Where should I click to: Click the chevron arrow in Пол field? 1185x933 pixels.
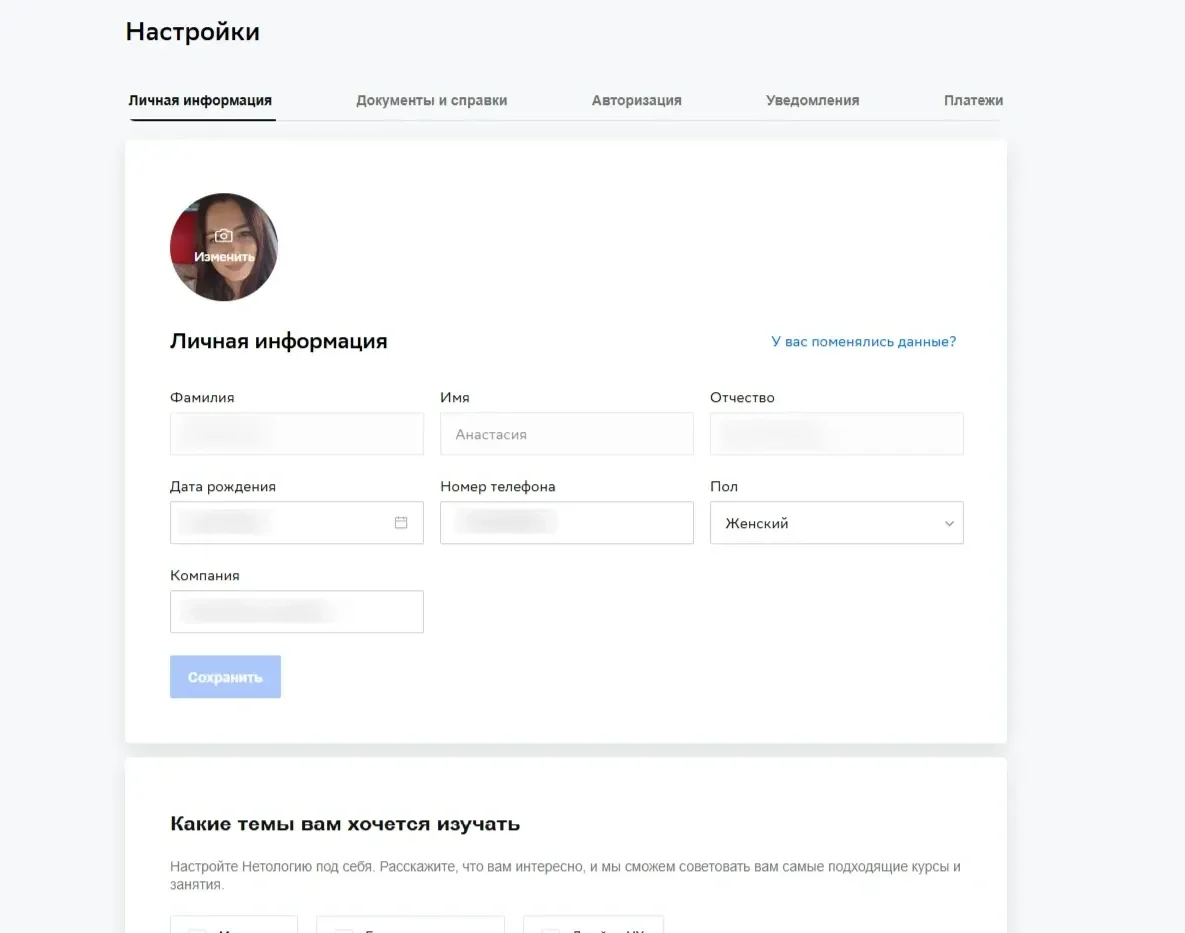click(x=949, y=524)
